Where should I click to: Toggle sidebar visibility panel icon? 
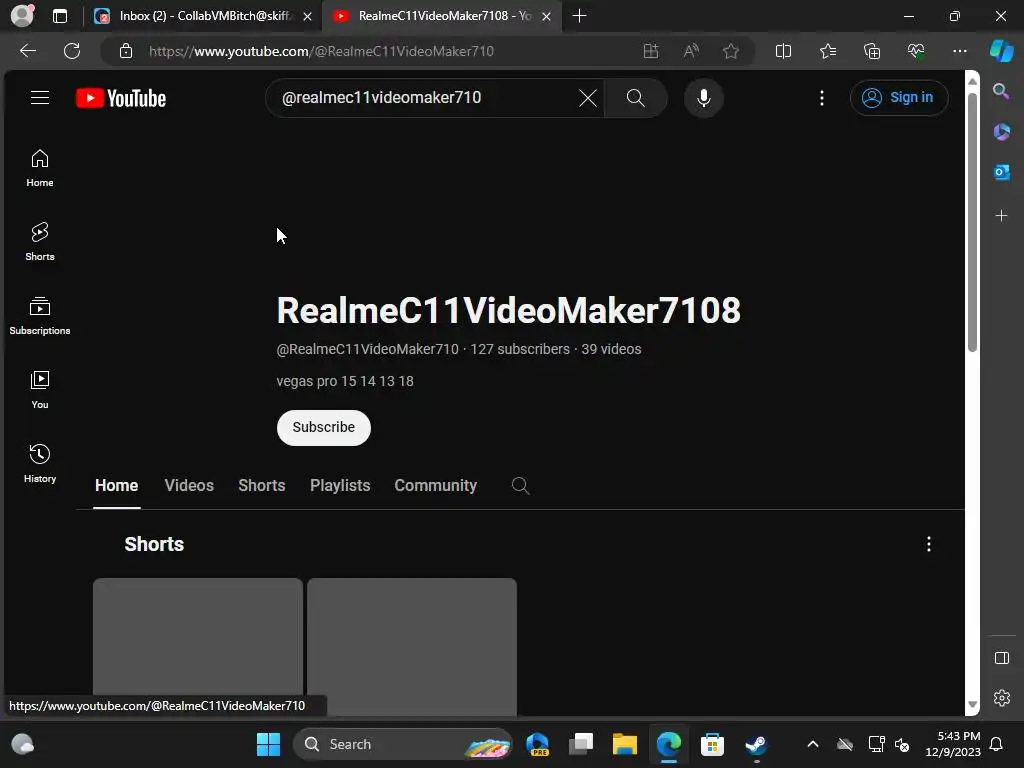pos(1001,658)
